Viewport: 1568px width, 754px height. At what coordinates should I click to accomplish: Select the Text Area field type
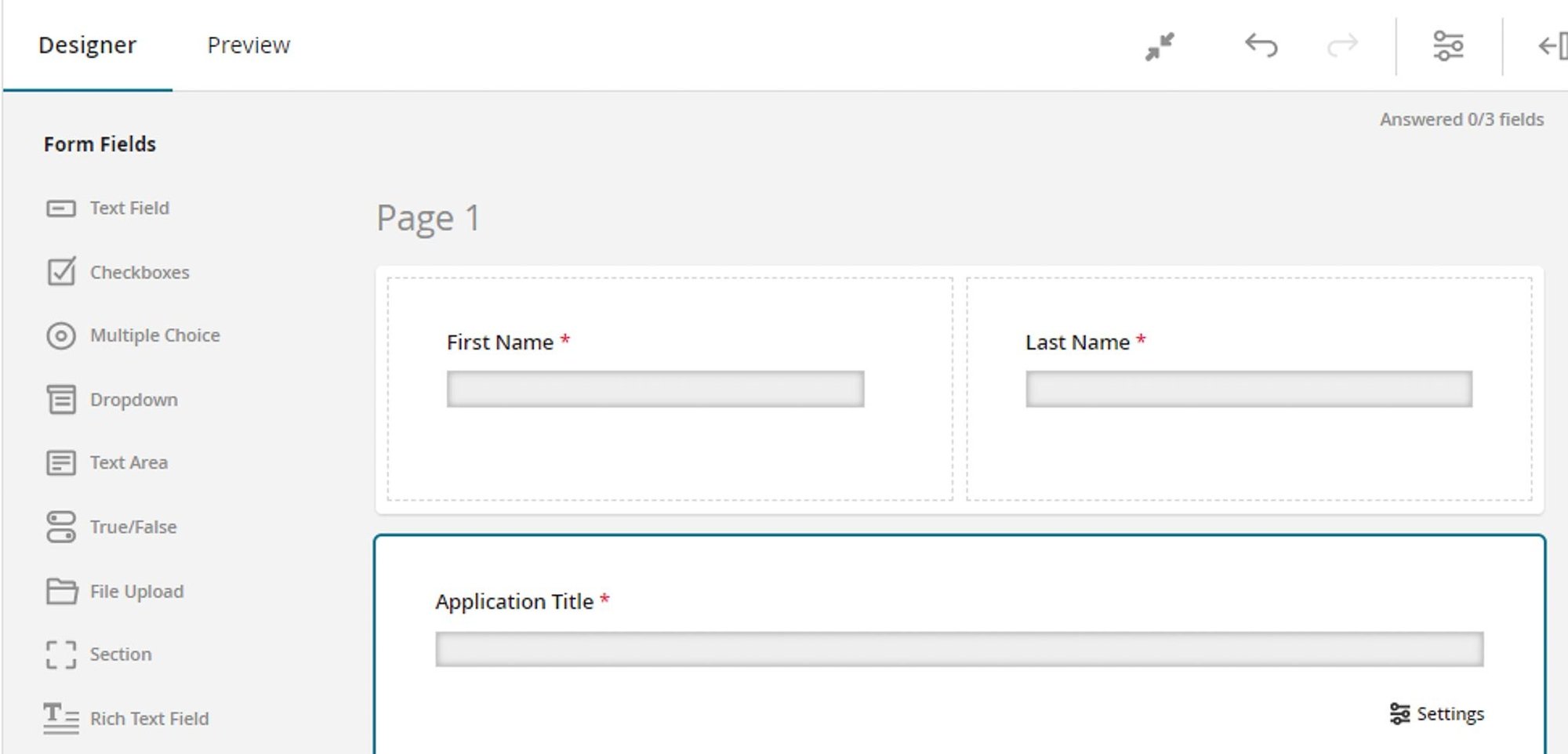[129, 462]
